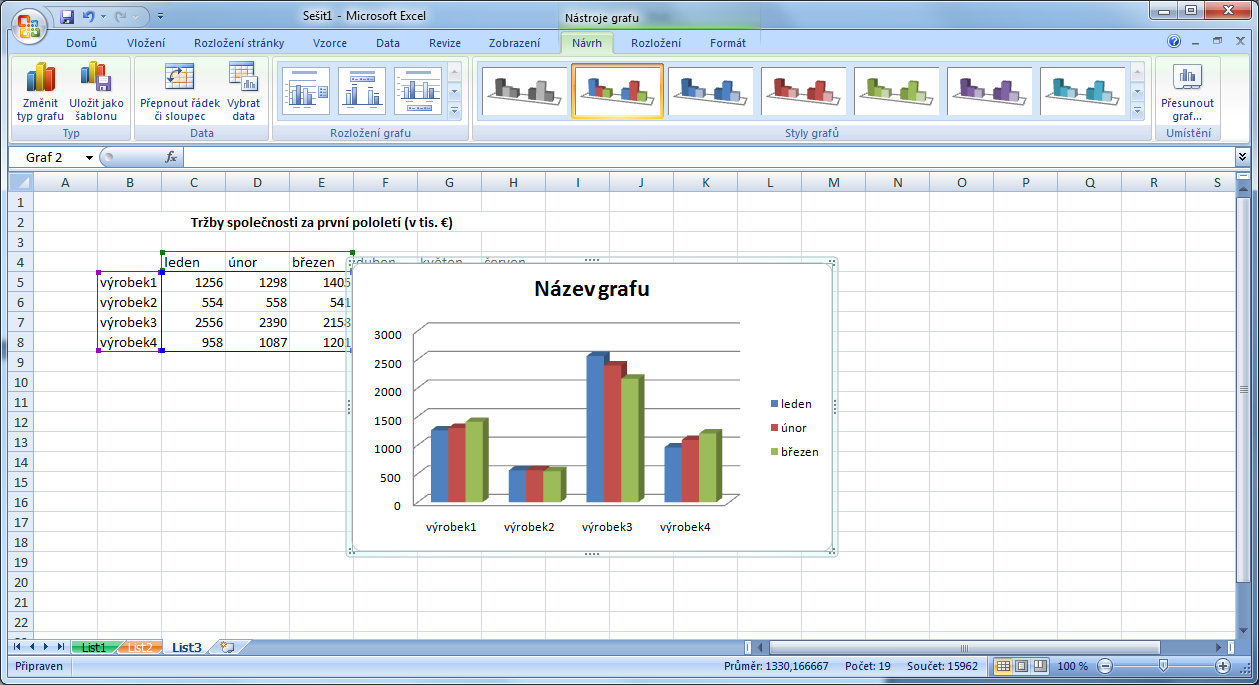Select the second chart layout thumbnail
1259x685 pixels.
coord(361,92)
